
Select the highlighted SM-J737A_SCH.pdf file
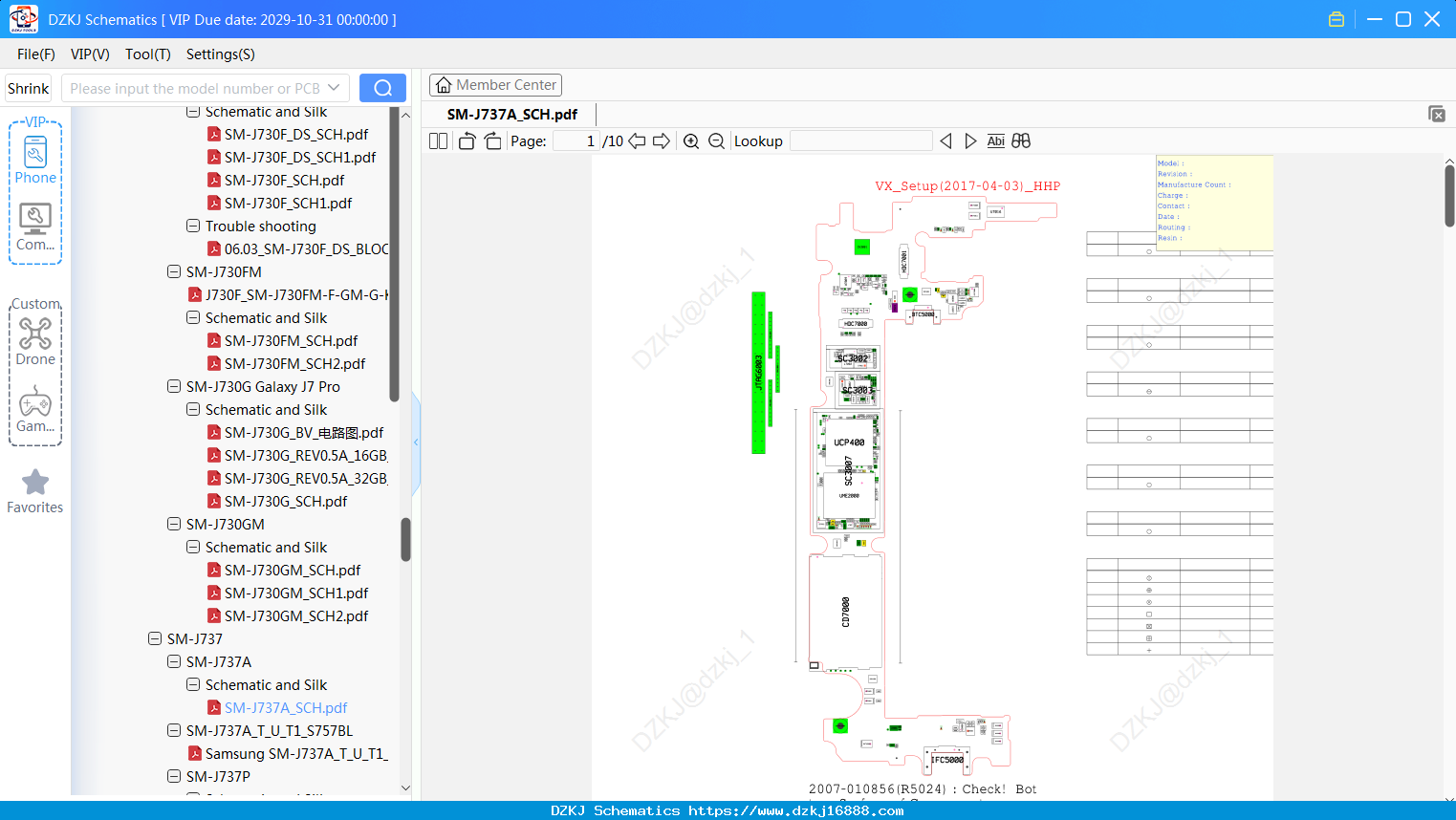(286, 708)
